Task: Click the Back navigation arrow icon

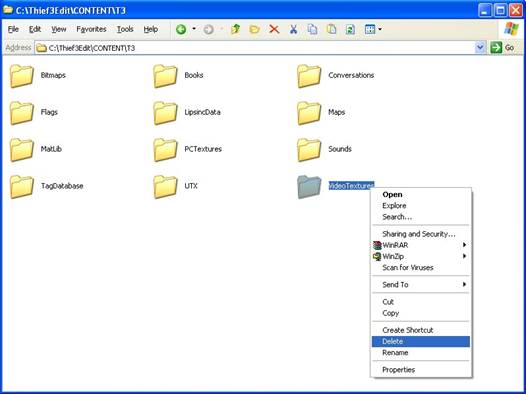Action: coord(181,30)
